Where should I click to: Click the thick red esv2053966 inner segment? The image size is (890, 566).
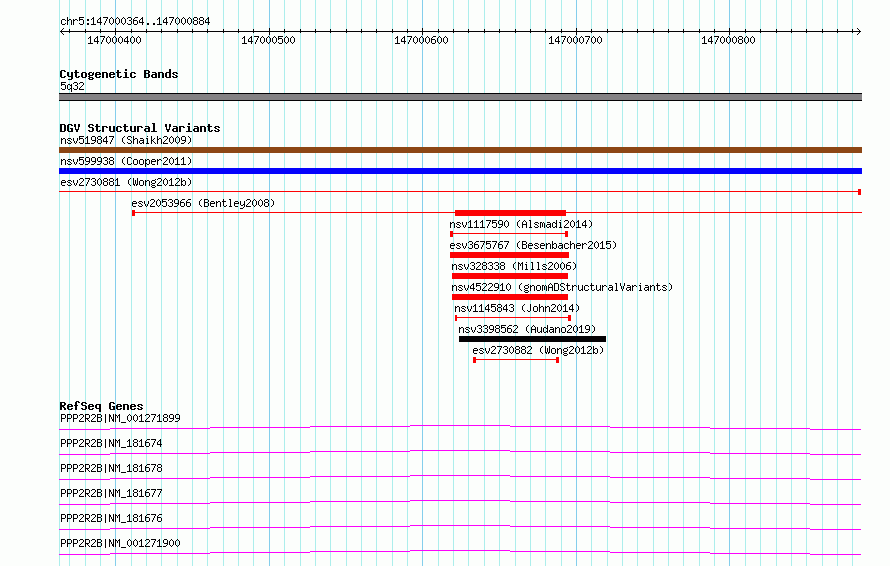pos(510,213)
